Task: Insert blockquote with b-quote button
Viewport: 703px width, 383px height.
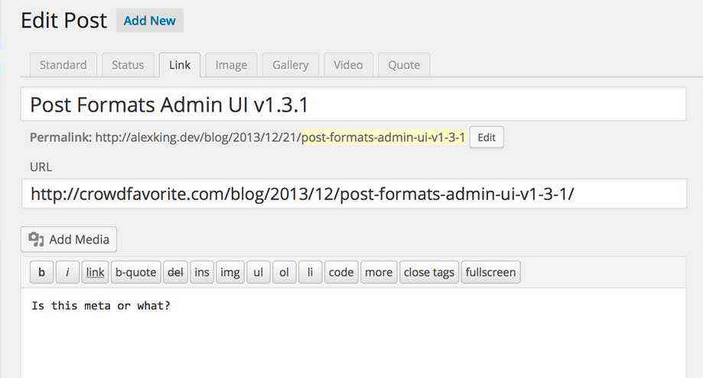Action: click(136, 272)
